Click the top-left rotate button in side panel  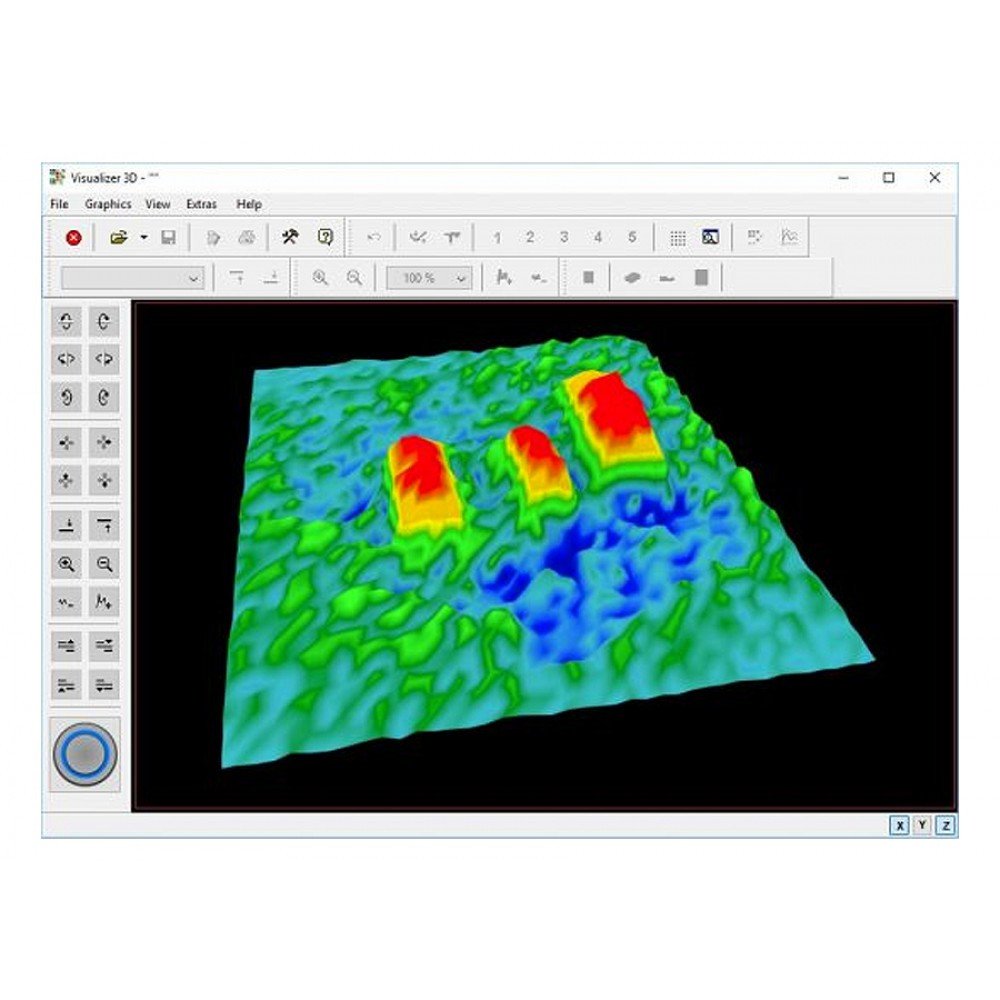coord(67,322)
